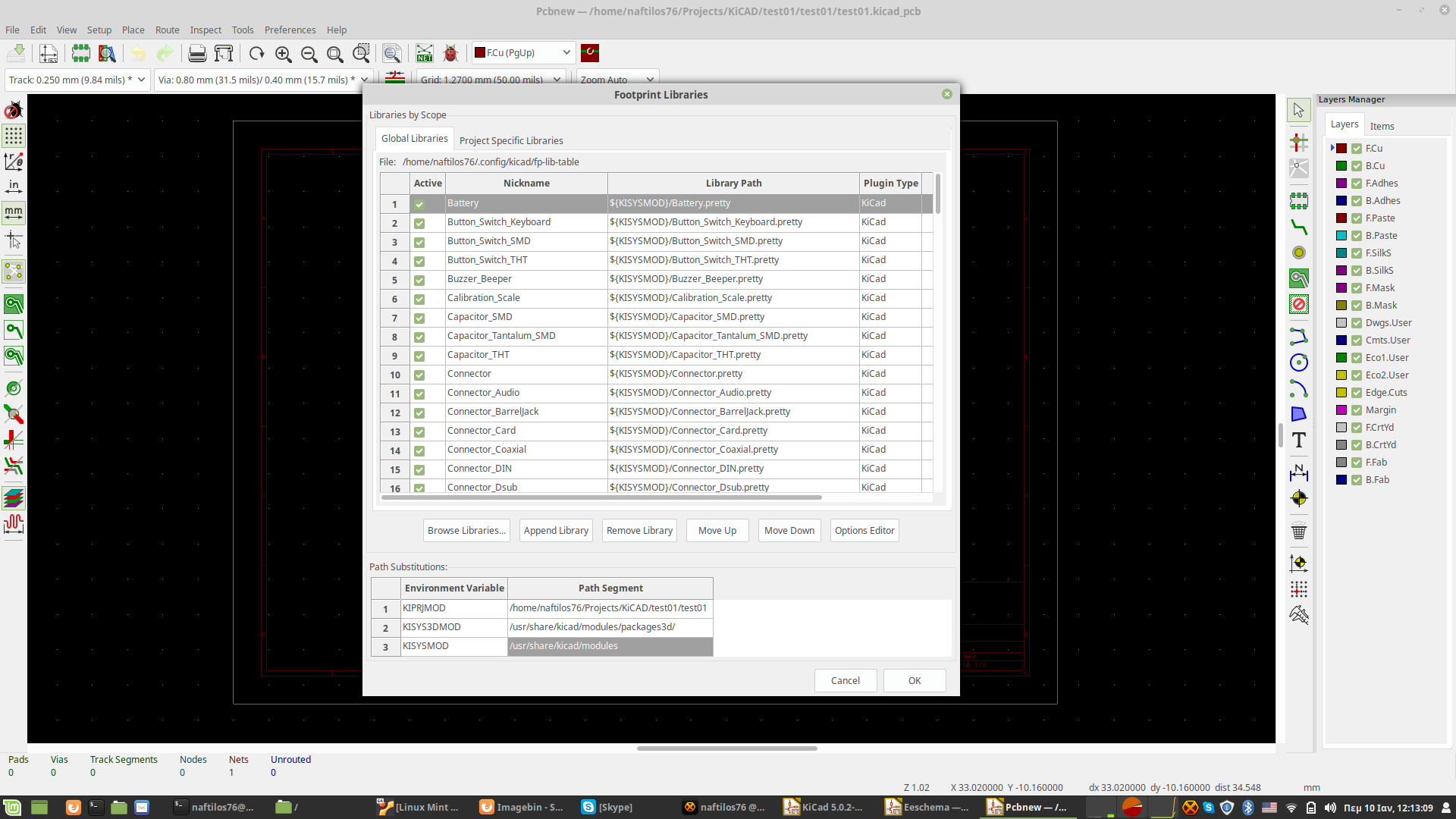The width and height of the screenshot is (1456, 819).
Task: Select the arrow cursor tool in right toolbar
Action: coord(1299,111)
